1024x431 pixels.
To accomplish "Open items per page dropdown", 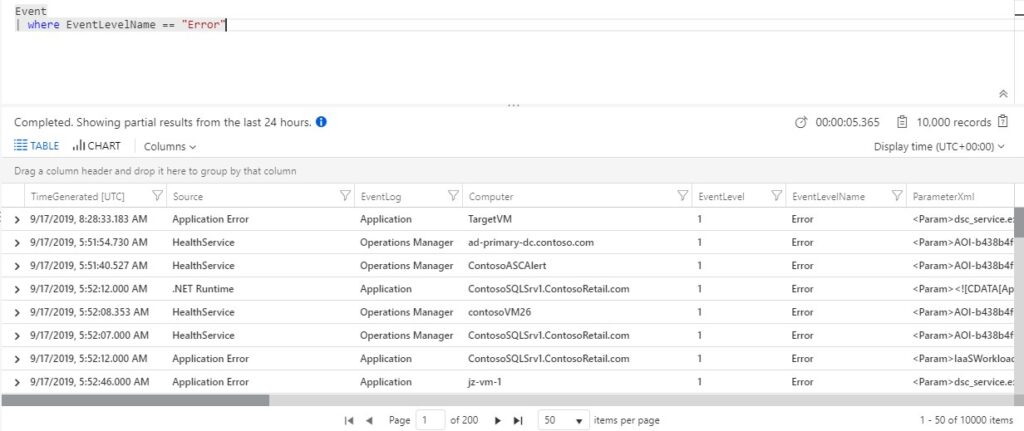I will click(x=564, y=421).
